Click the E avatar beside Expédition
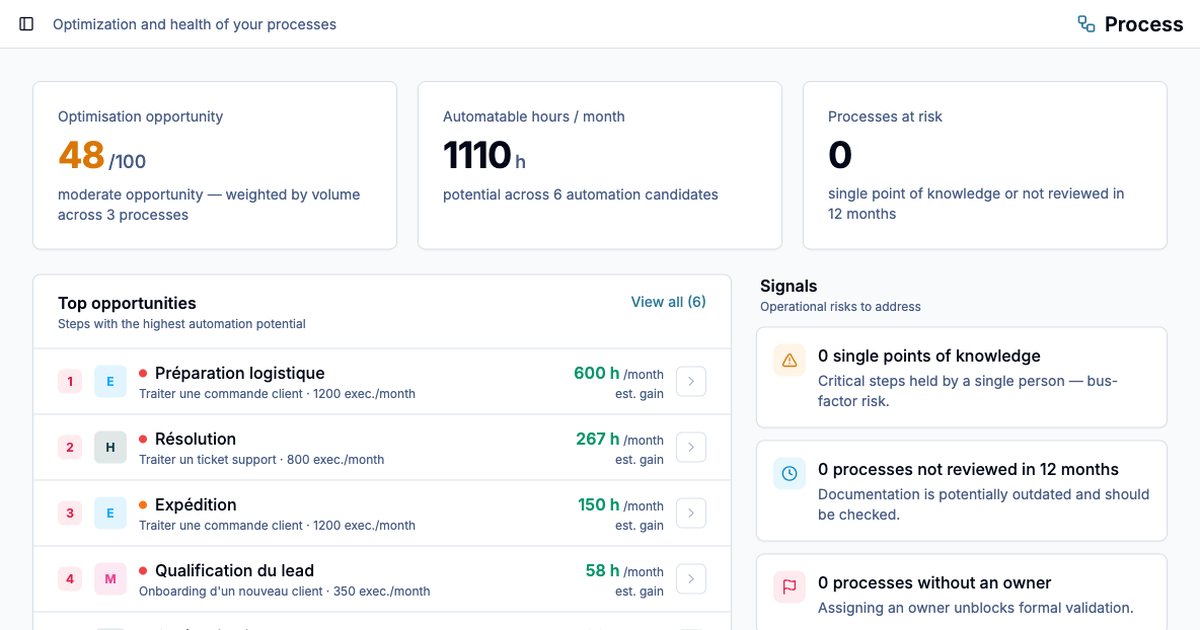This screenshot has width=1200, height=630. (110, 513)
